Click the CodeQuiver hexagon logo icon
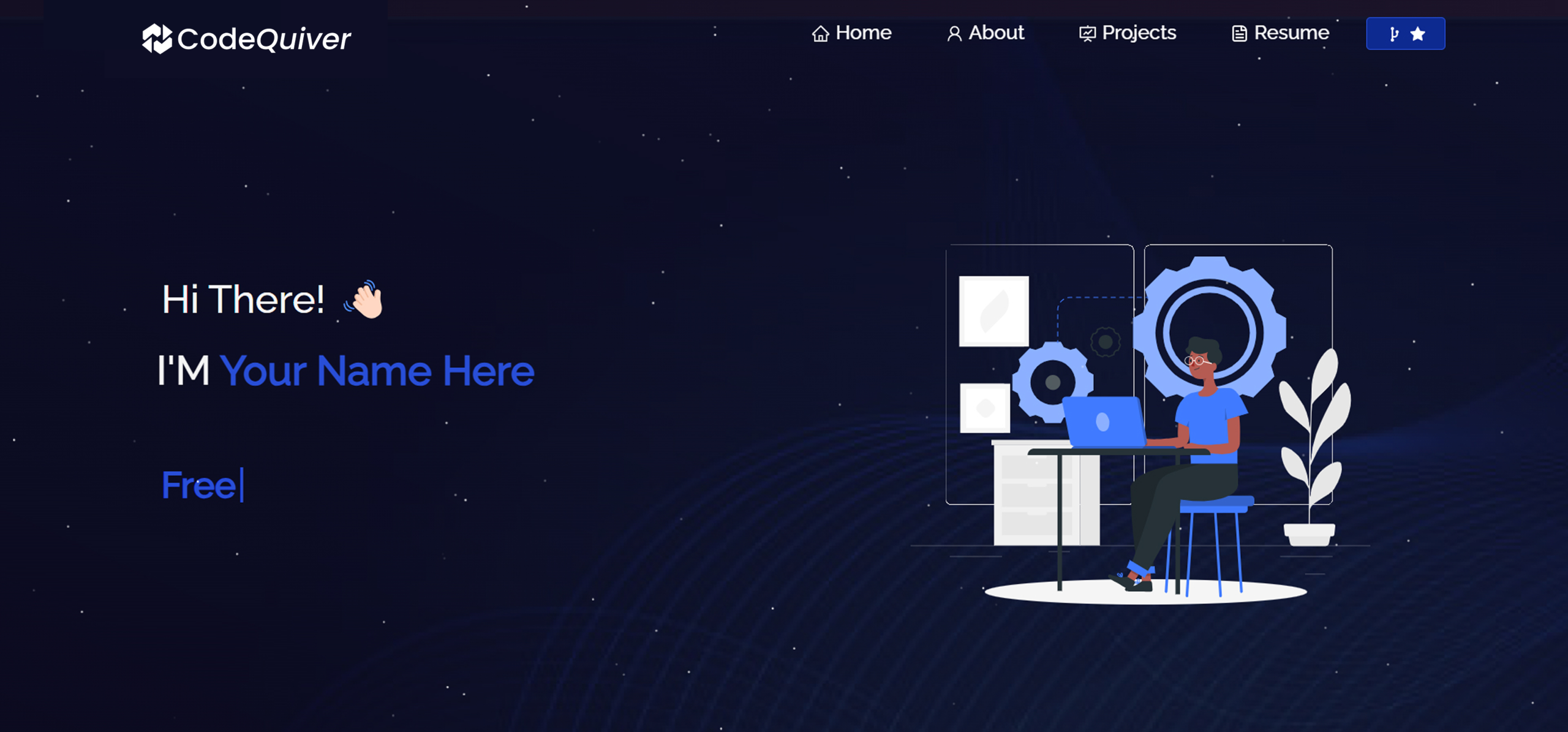 click(x=157, y=39)
